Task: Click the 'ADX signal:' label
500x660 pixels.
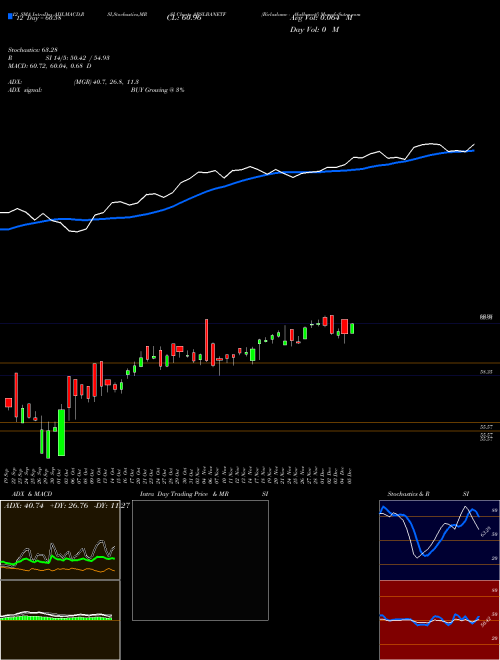Action: [25, 90]
